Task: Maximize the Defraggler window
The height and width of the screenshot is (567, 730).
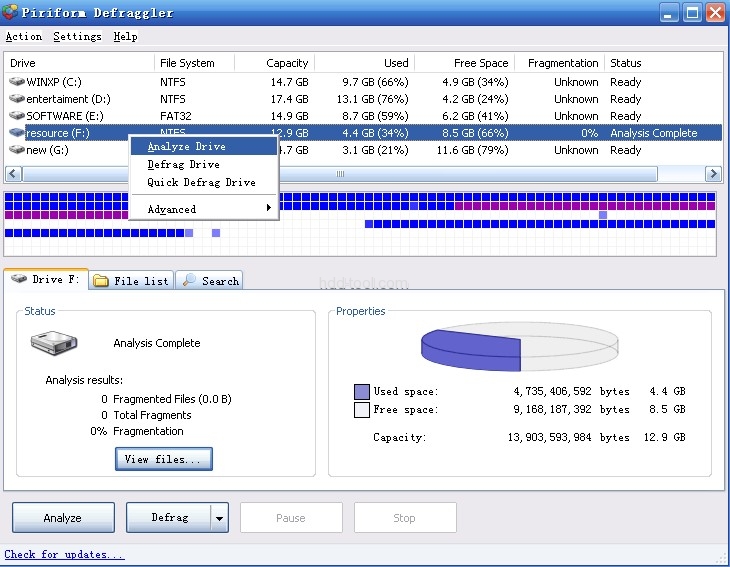Action: coord(692,13)
